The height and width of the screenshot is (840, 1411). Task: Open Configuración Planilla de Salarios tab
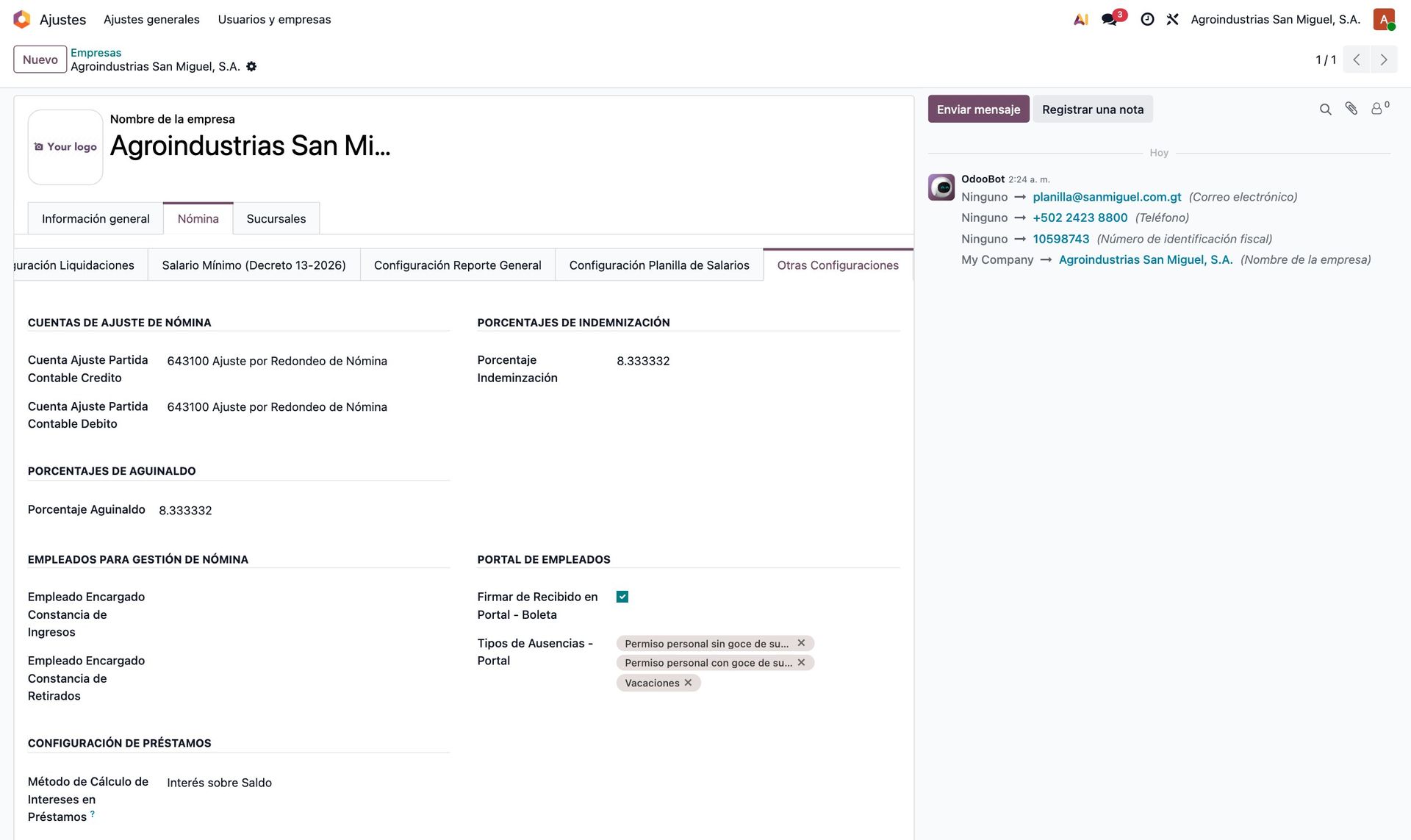pyautogui.click(x=659, y=265)
